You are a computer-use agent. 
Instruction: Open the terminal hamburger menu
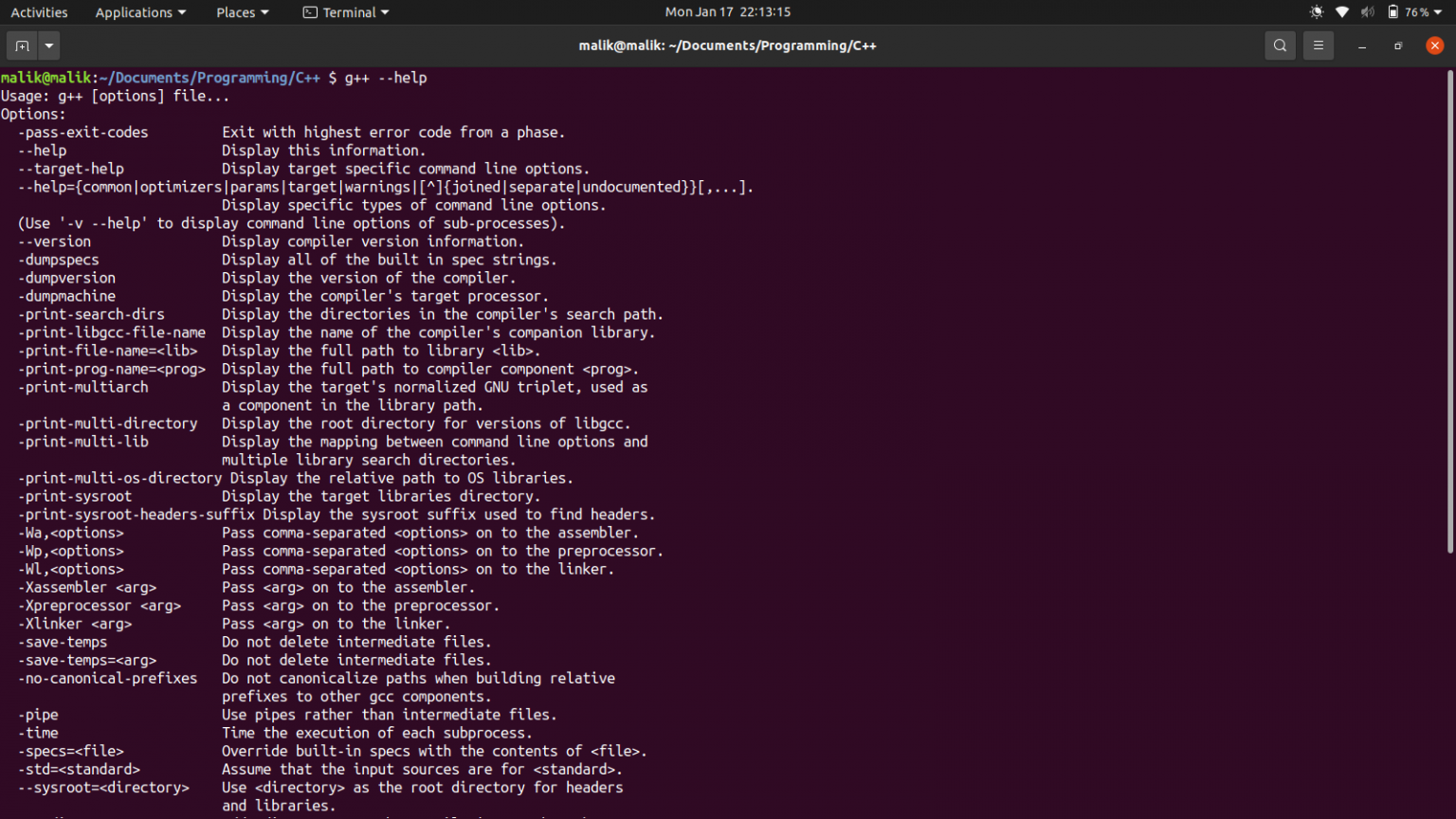pos(1318,45)
